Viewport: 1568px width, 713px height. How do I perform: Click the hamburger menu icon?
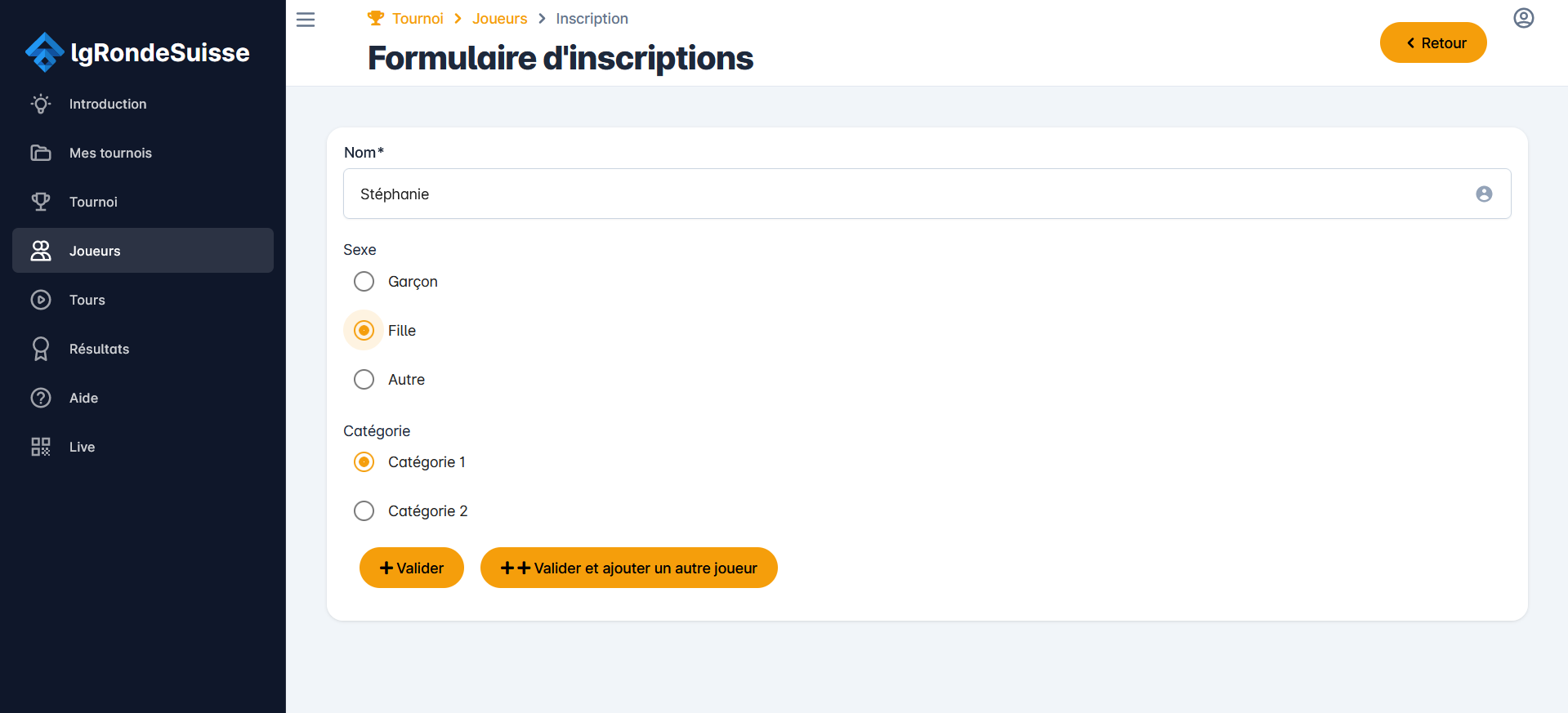(306, 20)
